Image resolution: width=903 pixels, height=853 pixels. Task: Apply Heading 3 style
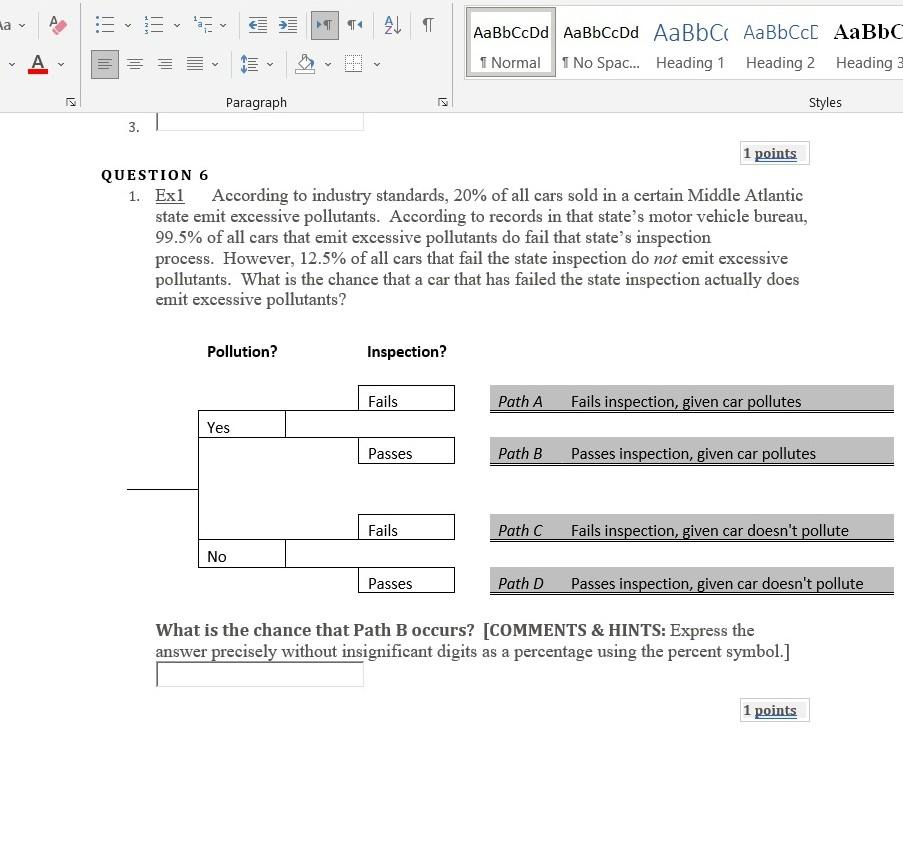[x=867, y=43]
